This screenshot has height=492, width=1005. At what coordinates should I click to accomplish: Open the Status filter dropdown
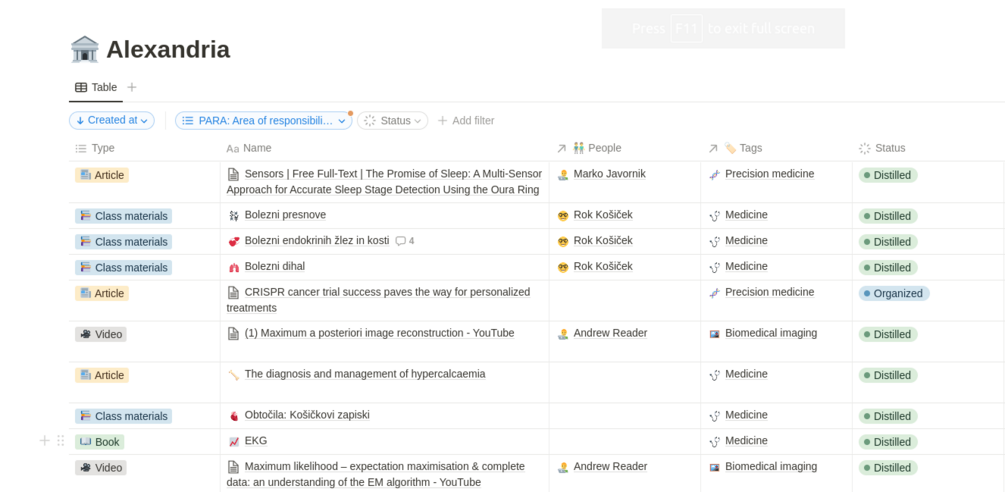click(x=393, y=121)
